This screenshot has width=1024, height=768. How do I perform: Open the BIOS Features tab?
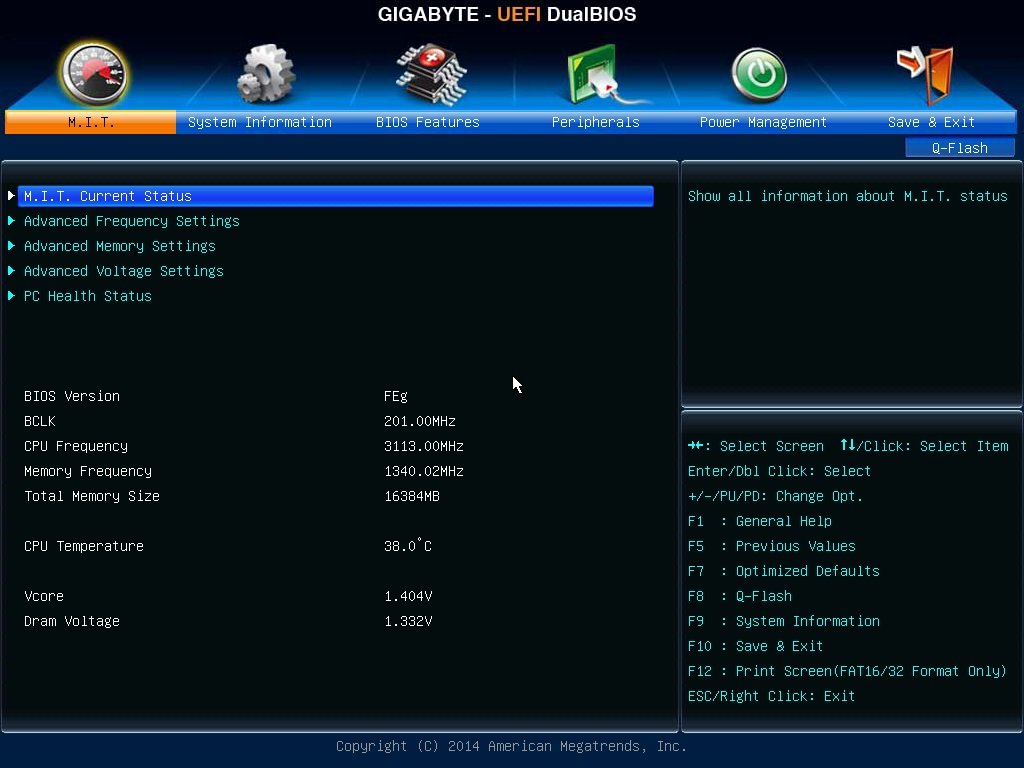tap(428, 122)
